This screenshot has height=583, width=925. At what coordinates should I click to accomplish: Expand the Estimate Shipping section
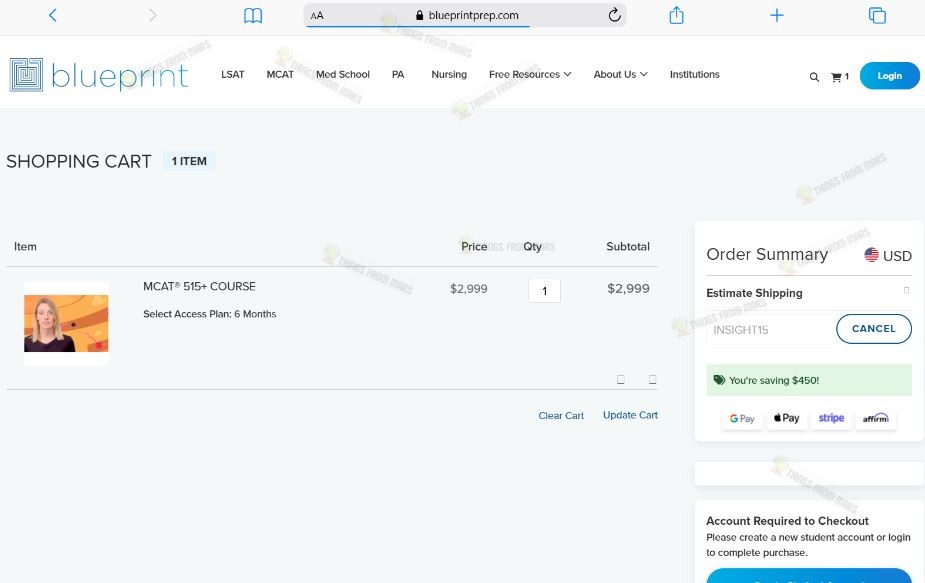coord(809,293)
